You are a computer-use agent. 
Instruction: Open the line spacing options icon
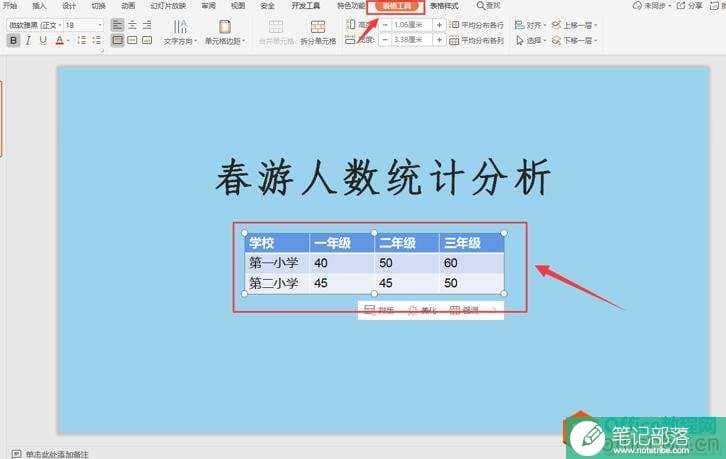[x=82, y=41]
